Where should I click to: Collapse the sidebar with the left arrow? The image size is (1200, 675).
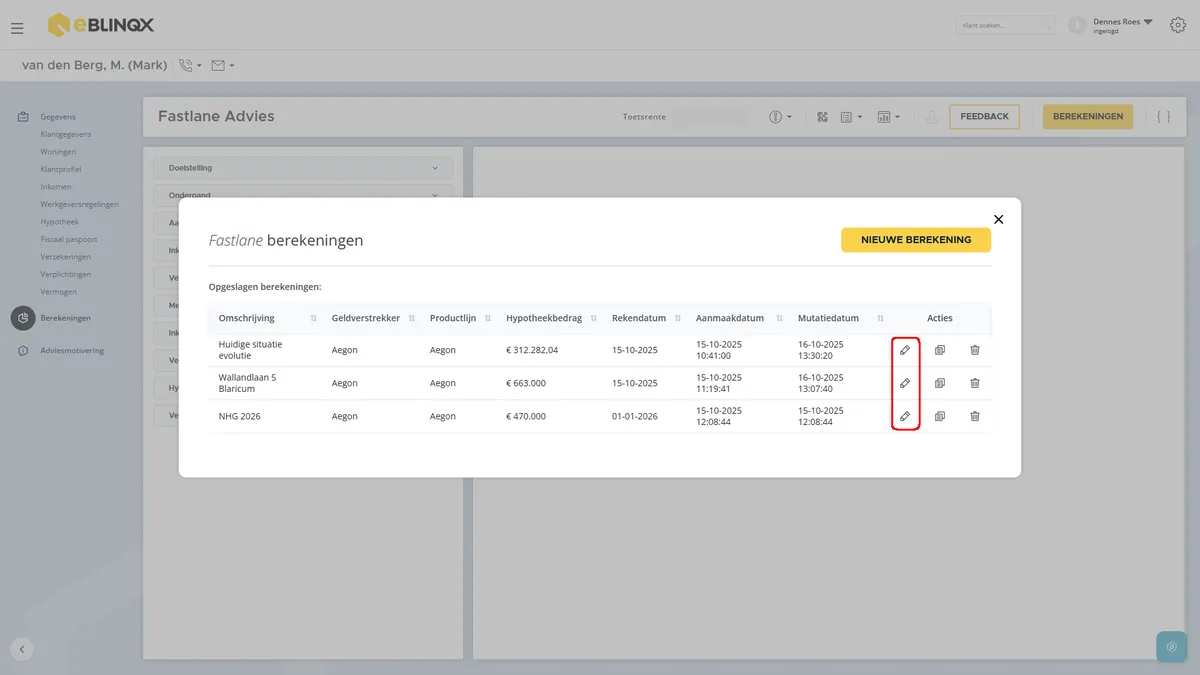[22, 649]
